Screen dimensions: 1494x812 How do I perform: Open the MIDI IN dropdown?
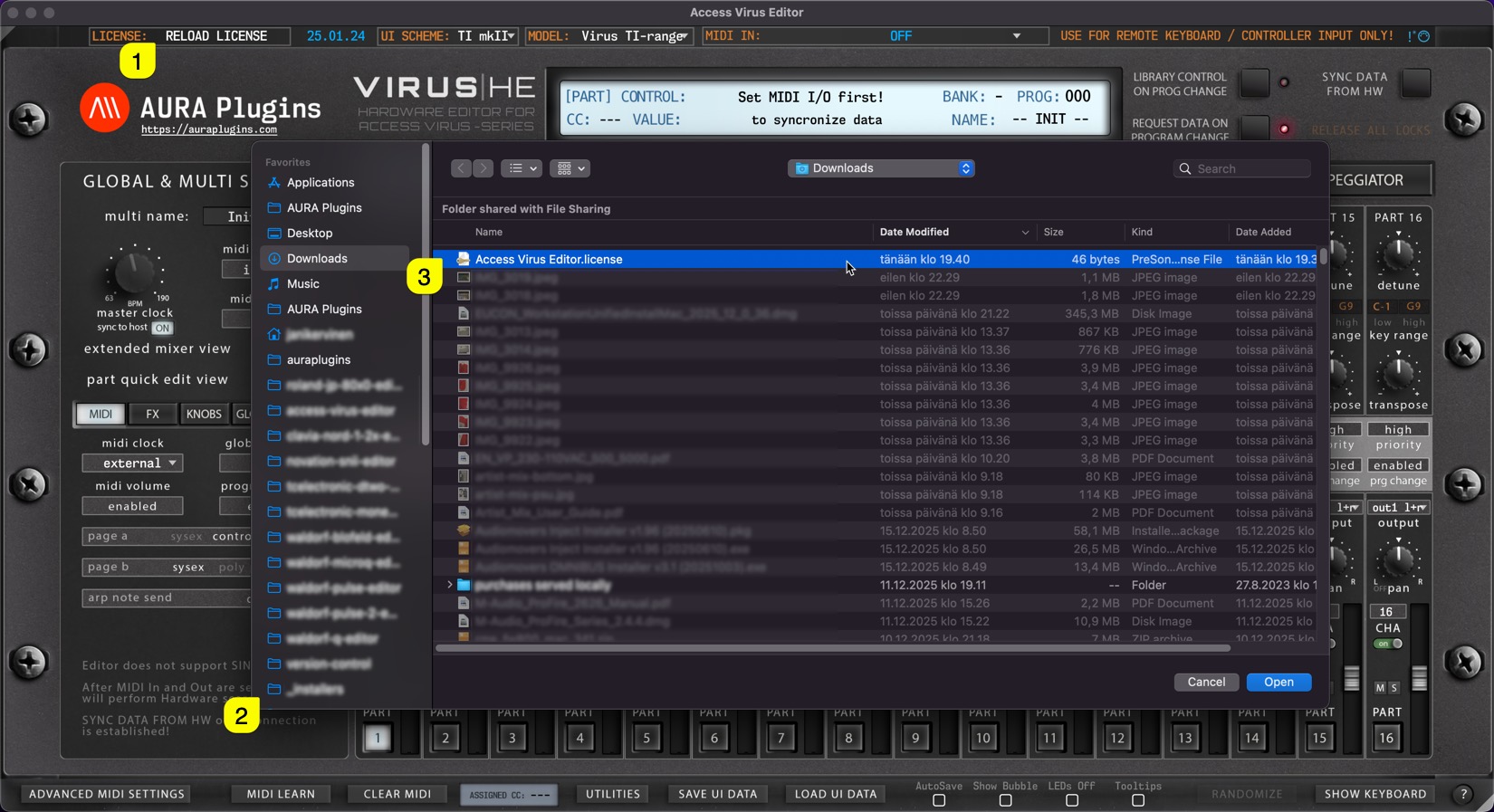pos(1016,36)
